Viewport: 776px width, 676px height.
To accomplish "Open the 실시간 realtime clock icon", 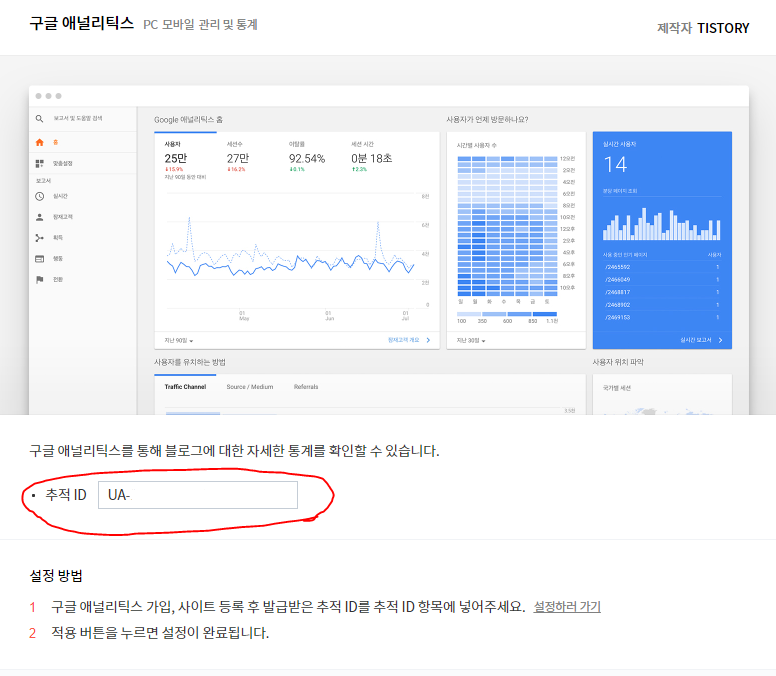I will pyautogui.click(x=40, y=196).
